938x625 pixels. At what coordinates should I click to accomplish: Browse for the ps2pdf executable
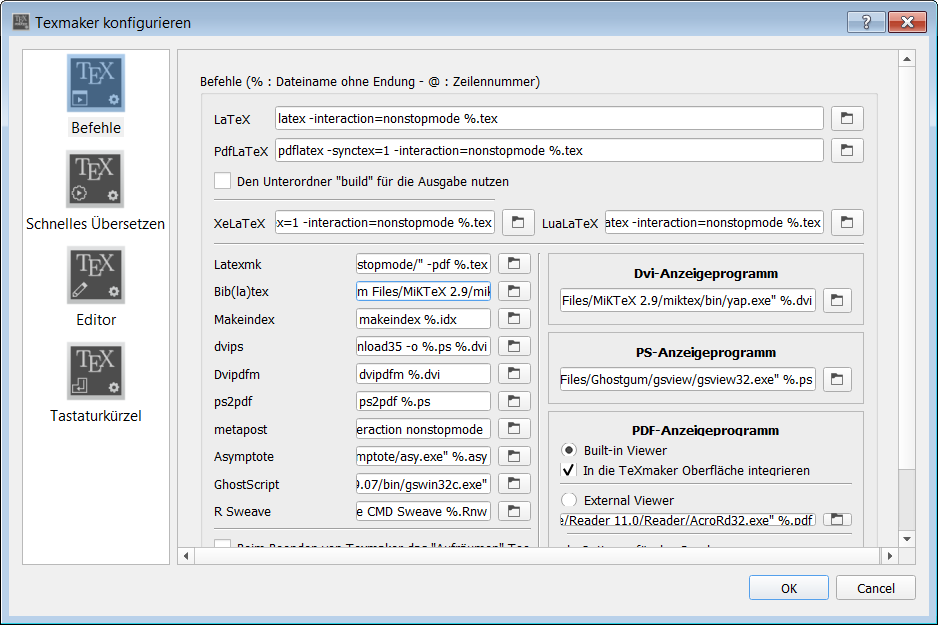click(x=514, y=401)
